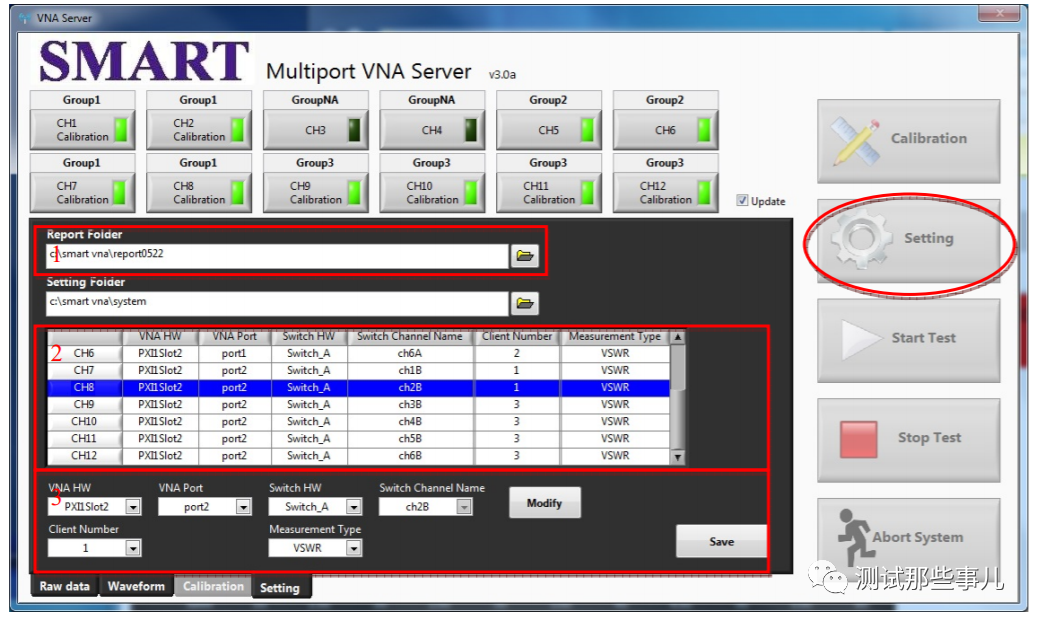This screenshot has width=1038, height=624.
Task: Open the VNA HW dropdown PXI1Slot2
Action: [133, 507]
